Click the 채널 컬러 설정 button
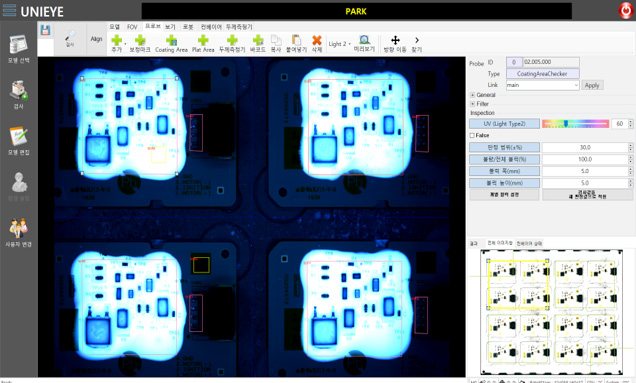The height and width of the screenshot is (383, 636). coord(505,195)
